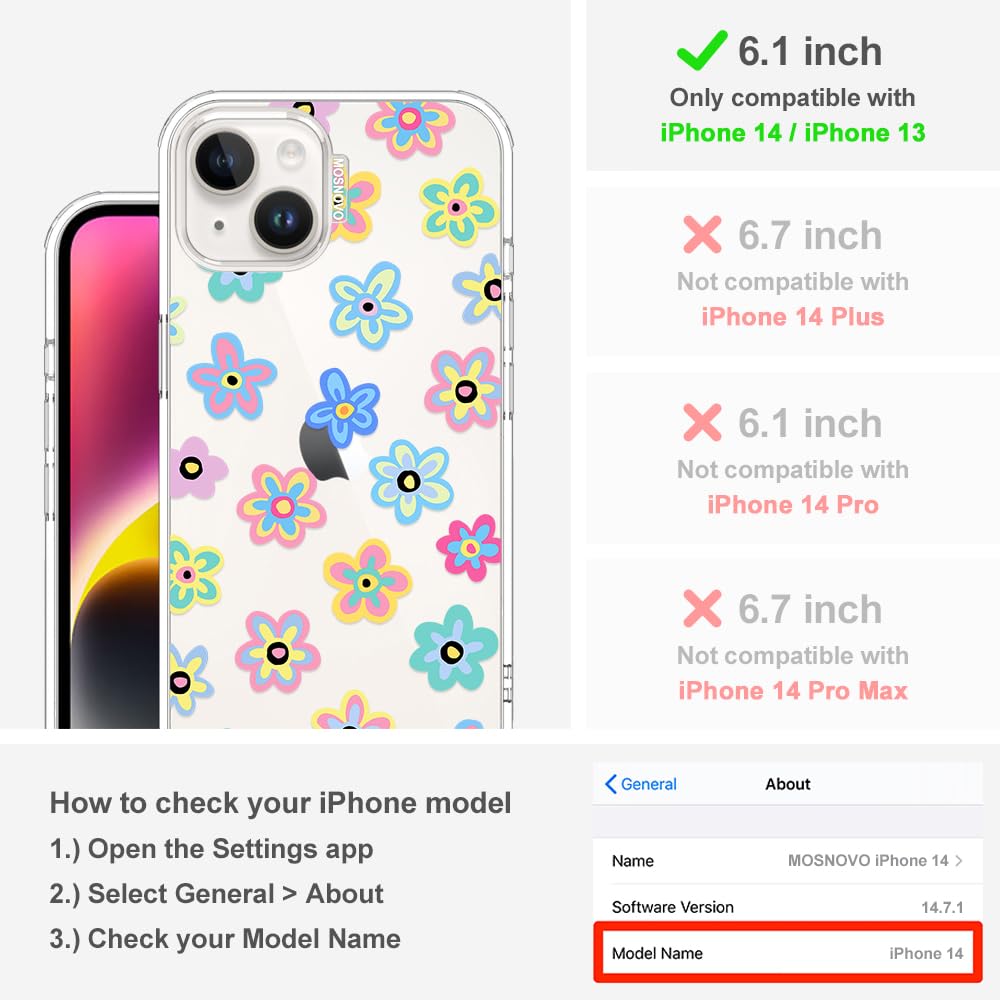Select the highlighted Model Name row
Image resolution: width=1000 pixels, height=1000 pixels.
click(x=788, y=953)
